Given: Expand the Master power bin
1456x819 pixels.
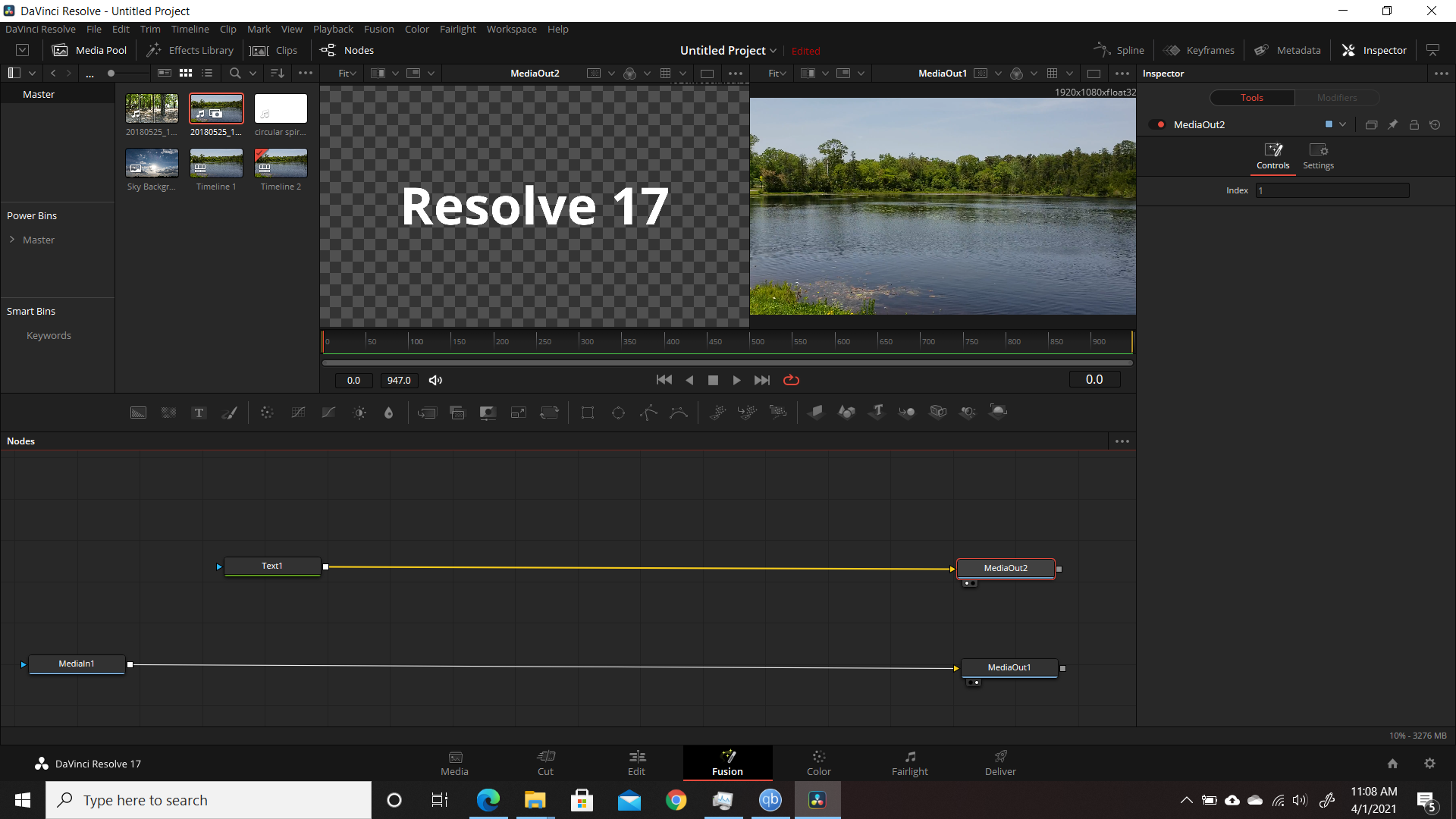Looking at the screenshot, I should [12, 240].
